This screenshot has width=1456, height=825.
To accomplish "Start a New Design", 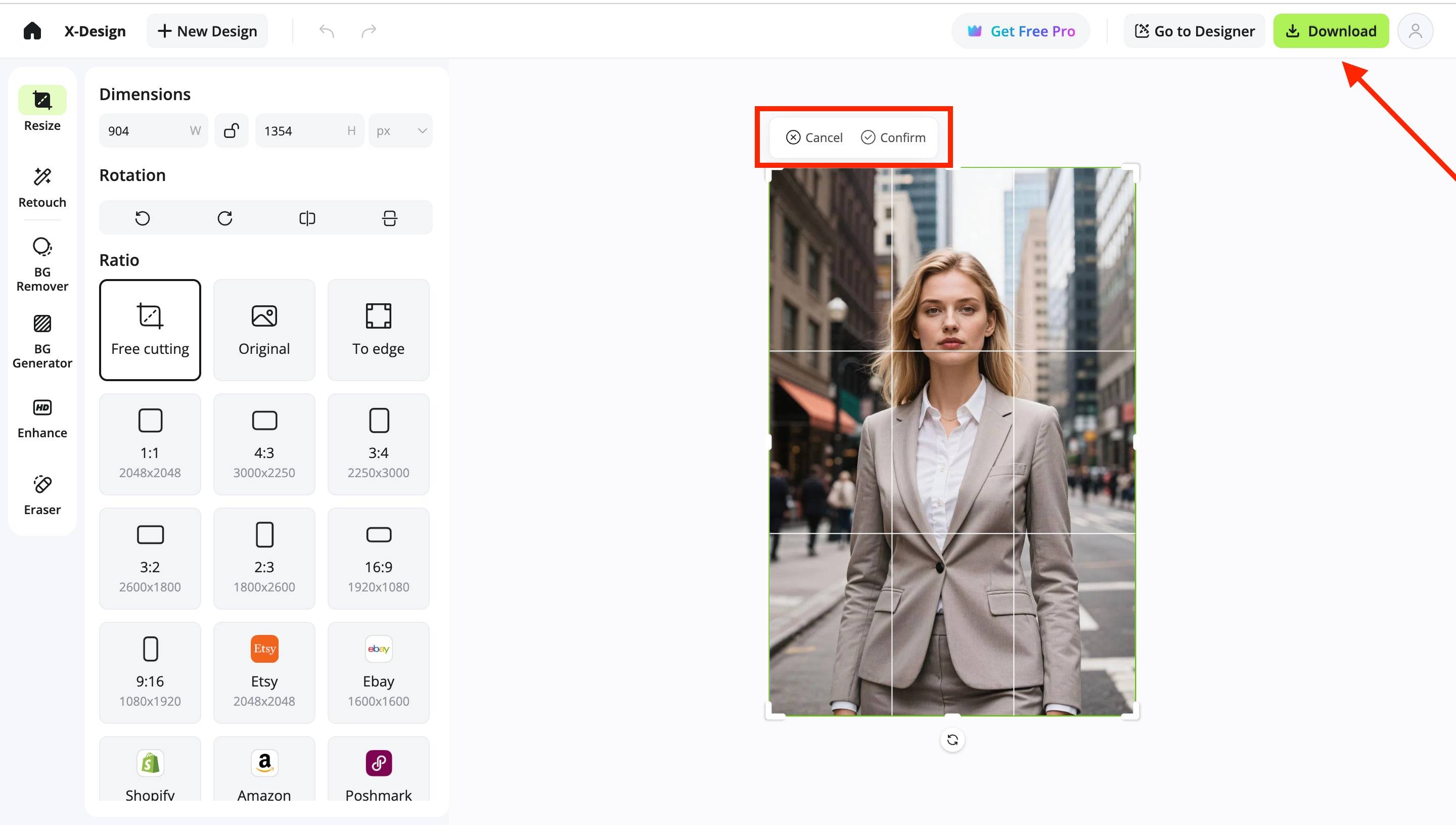I will pos(207,31).
